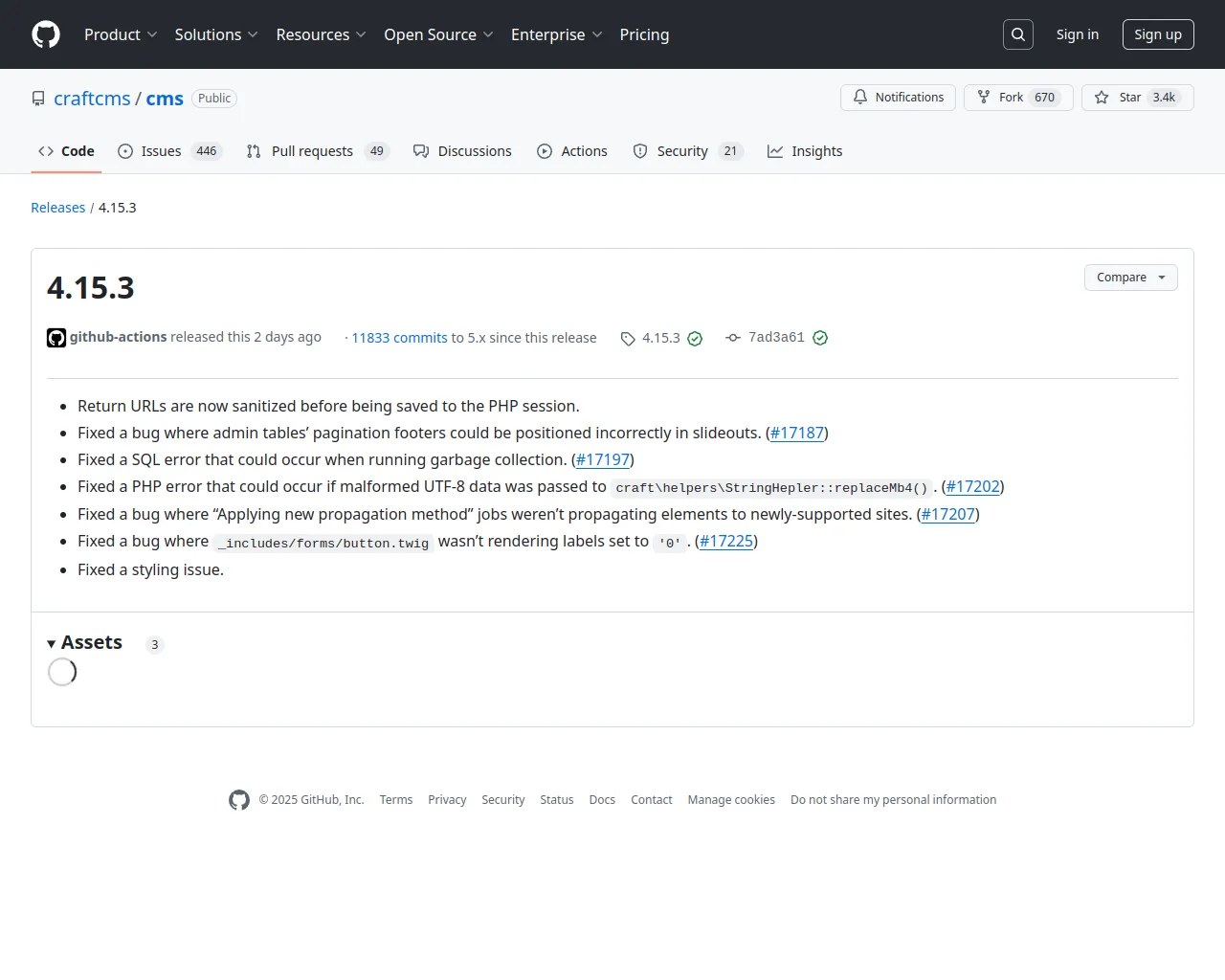Viewport: 1225px width, 980px height.
Task: Click the Fork count 670
Action: 1045,98
